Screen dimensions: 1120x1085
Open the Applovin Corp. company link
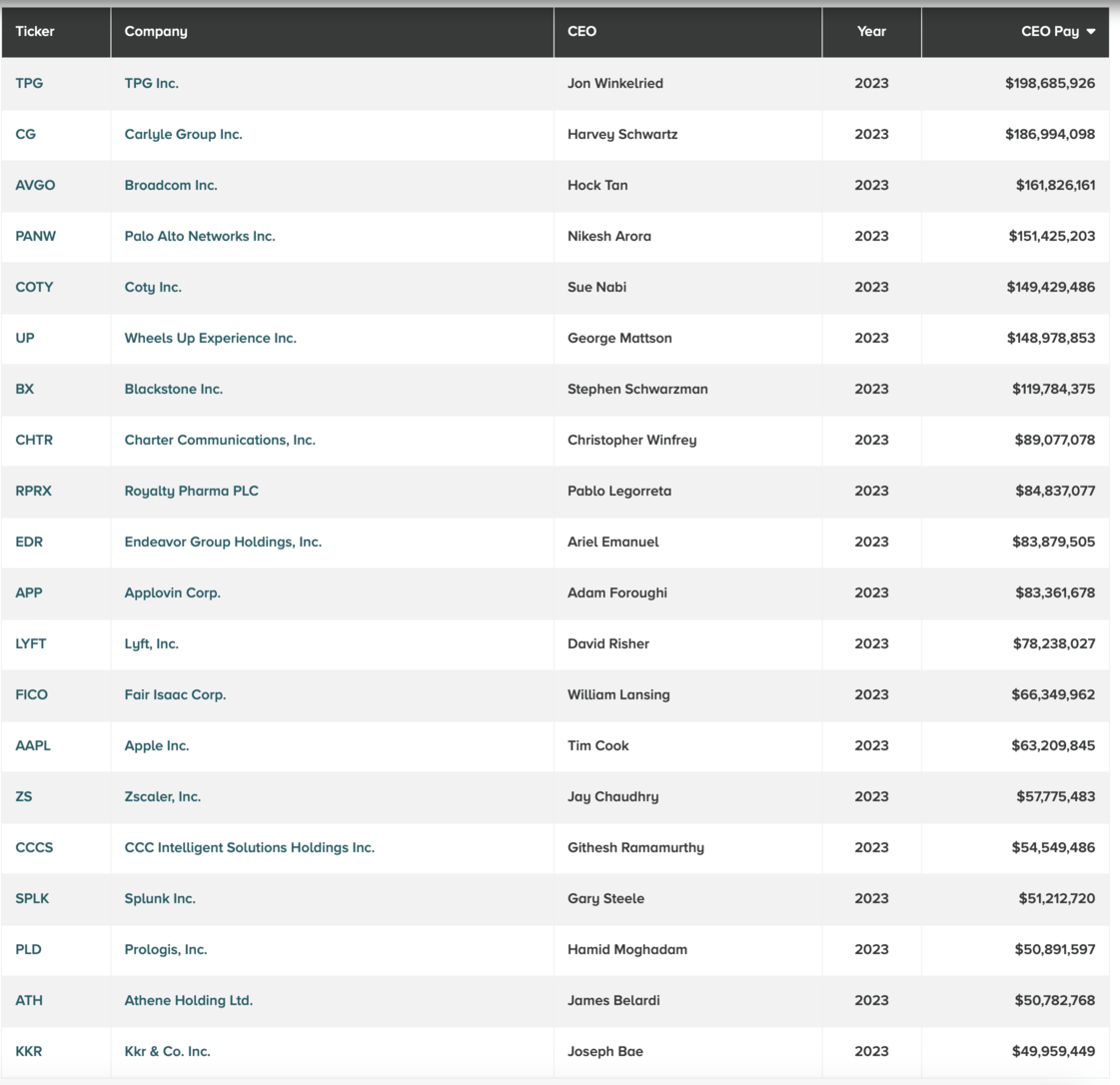point(172,592)
